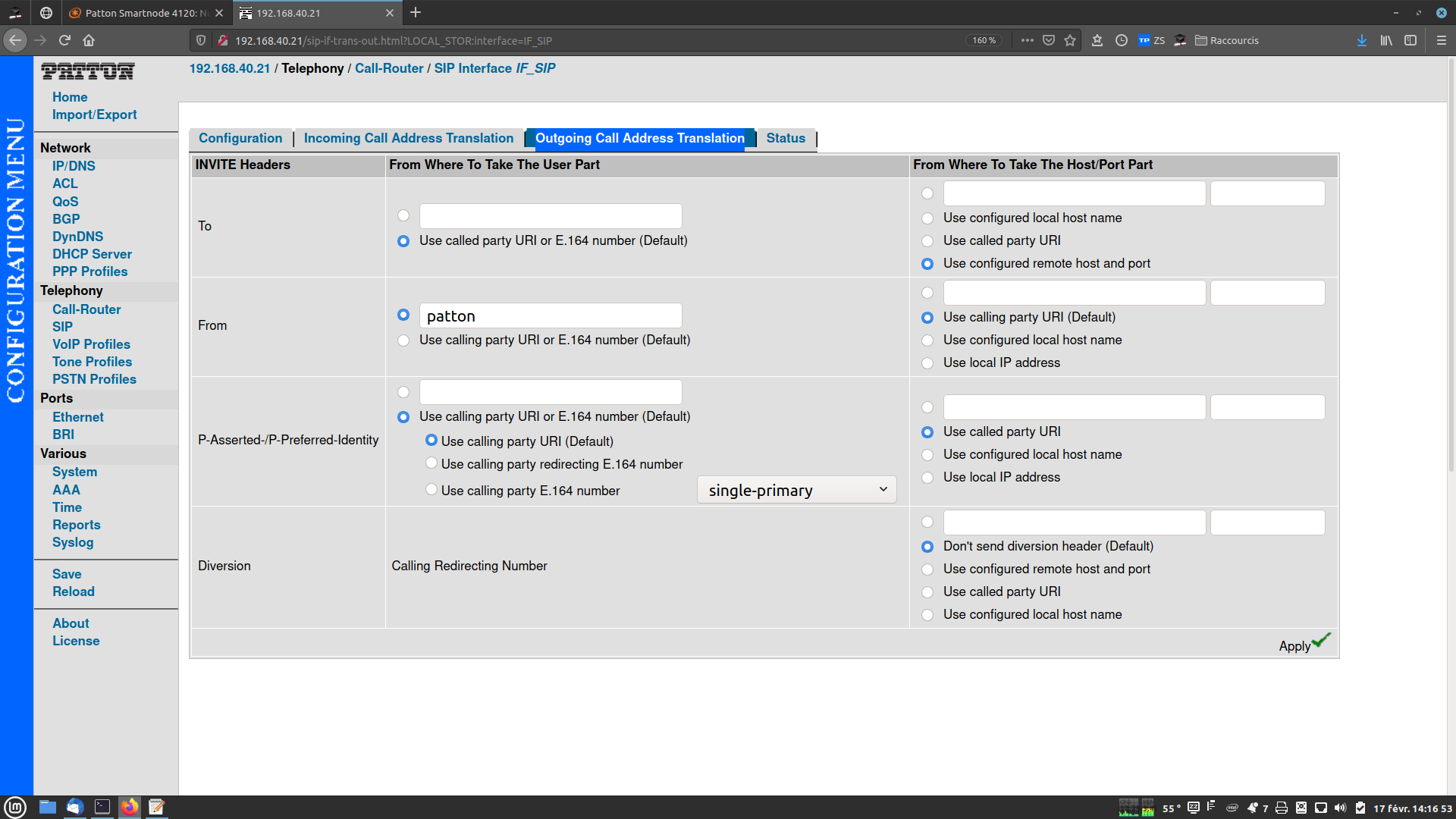Click the 192.168.40.21 breadcrumb link
The image size is (1456, 819).
click(x=230, y=68)
